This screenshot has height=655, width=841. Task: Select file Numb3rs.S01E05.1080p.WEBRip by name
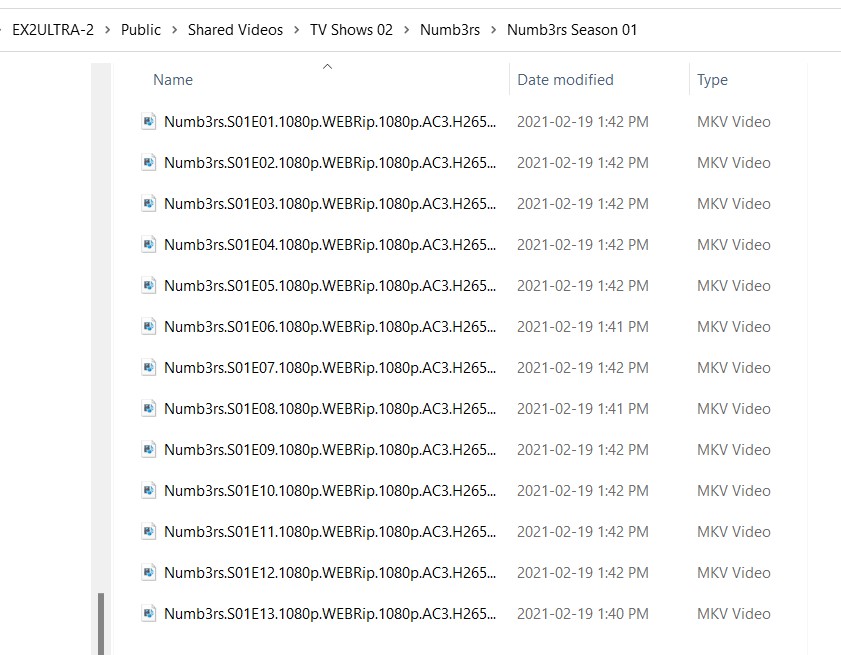coord(330,285)
